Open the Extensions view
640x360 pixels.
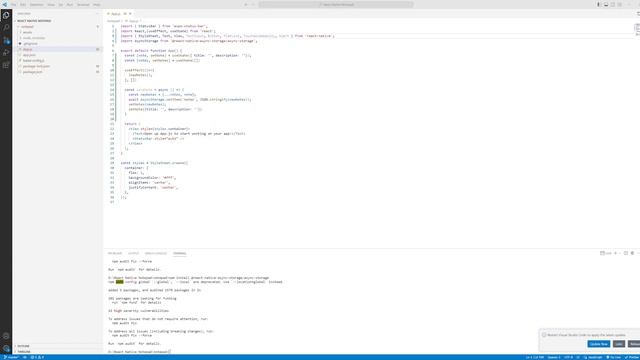pos(6,65)
